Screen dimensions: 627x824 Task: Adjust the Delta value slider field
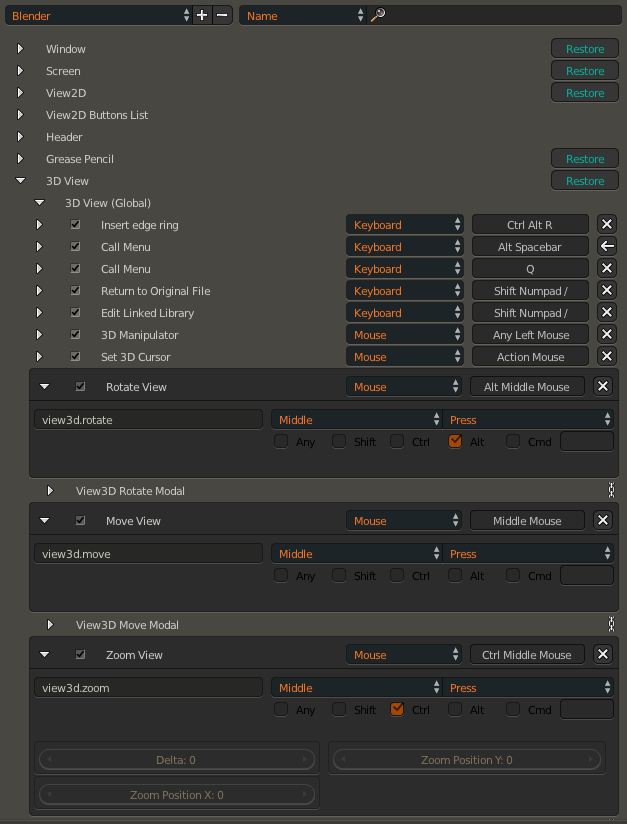pos(176,759)
